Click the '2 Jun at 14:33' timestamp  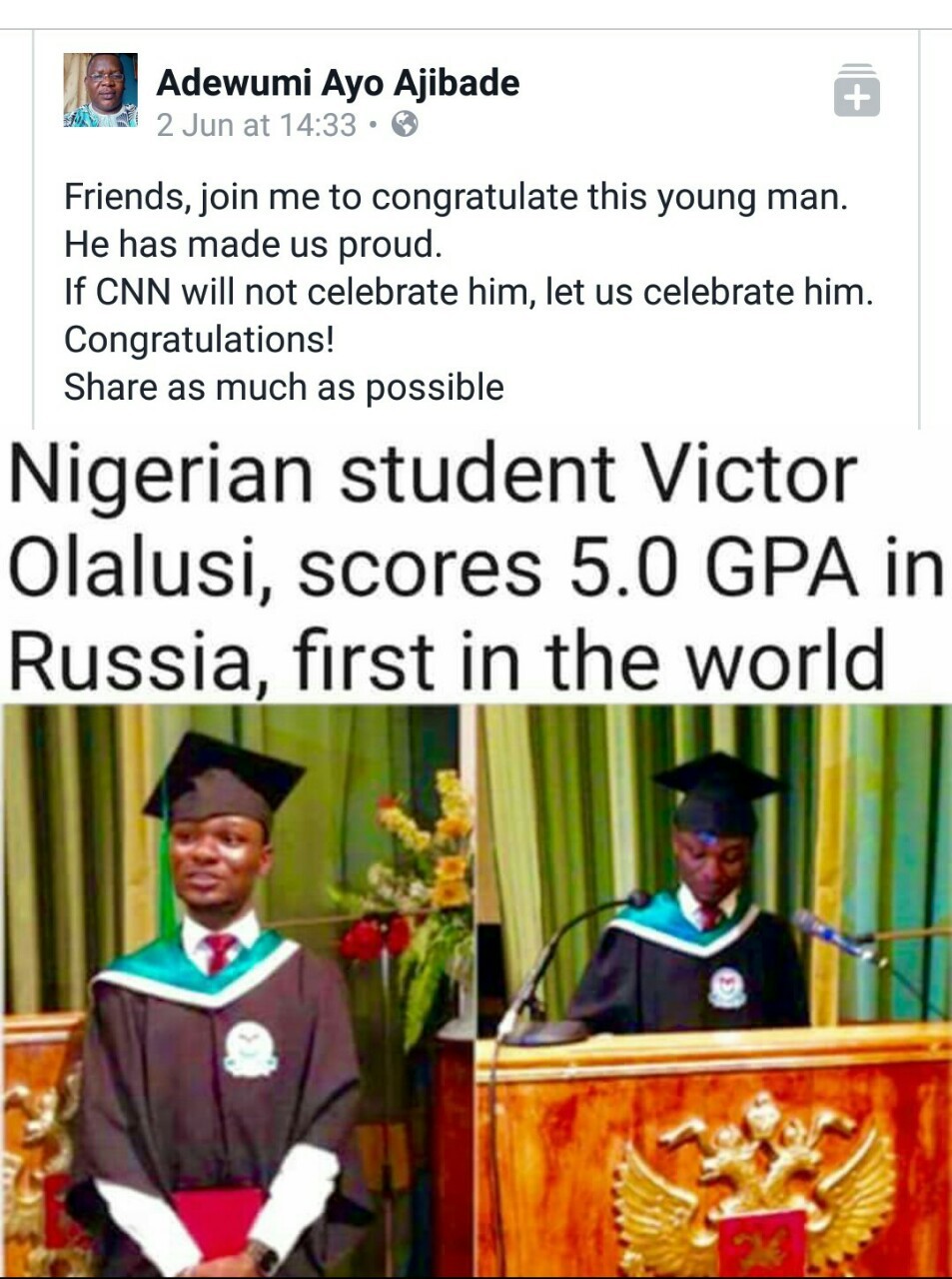point(256,125)
